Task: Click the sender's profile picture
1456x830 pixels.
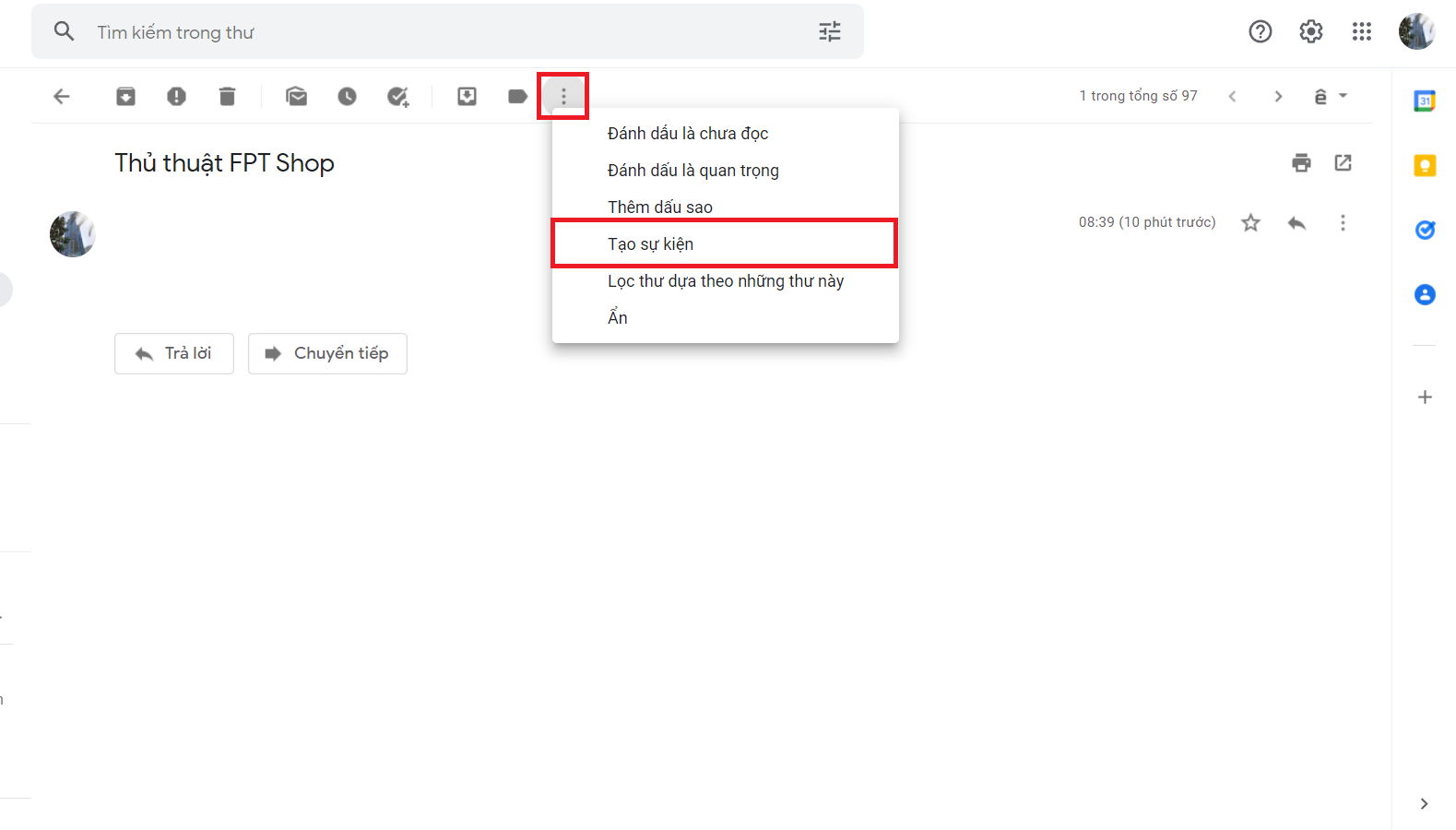Action: click(73, 234)
